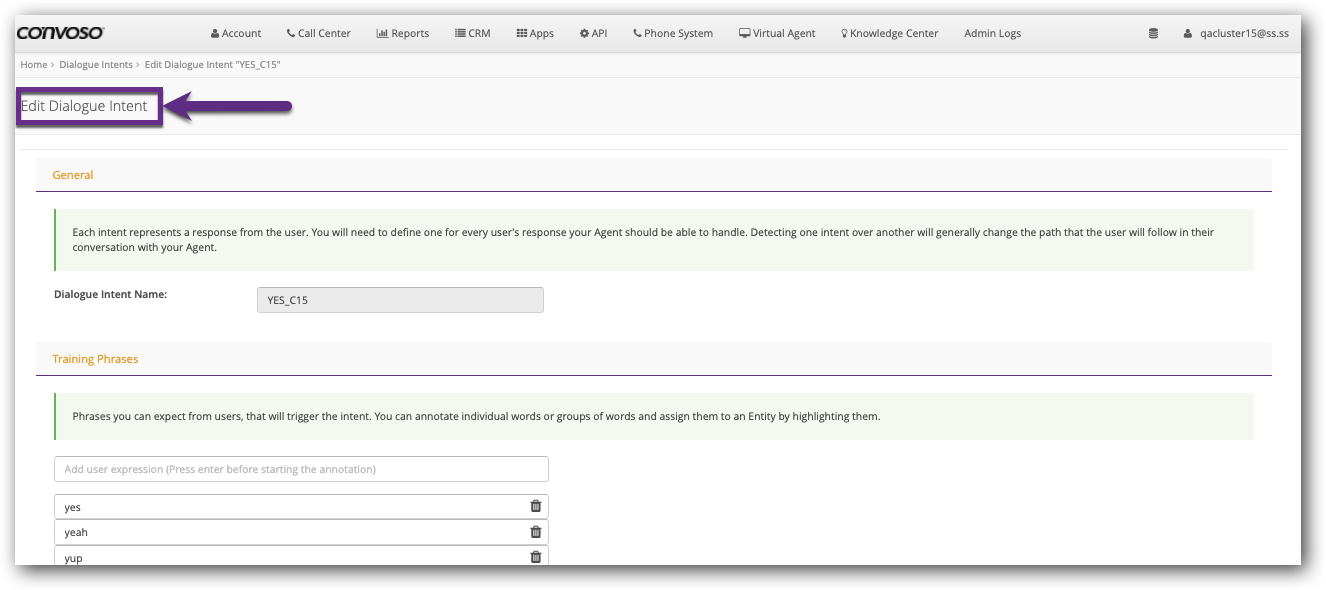1326x590 pixels.
Task: Open the Virtual Agent menu
Action: coord(777,33)
